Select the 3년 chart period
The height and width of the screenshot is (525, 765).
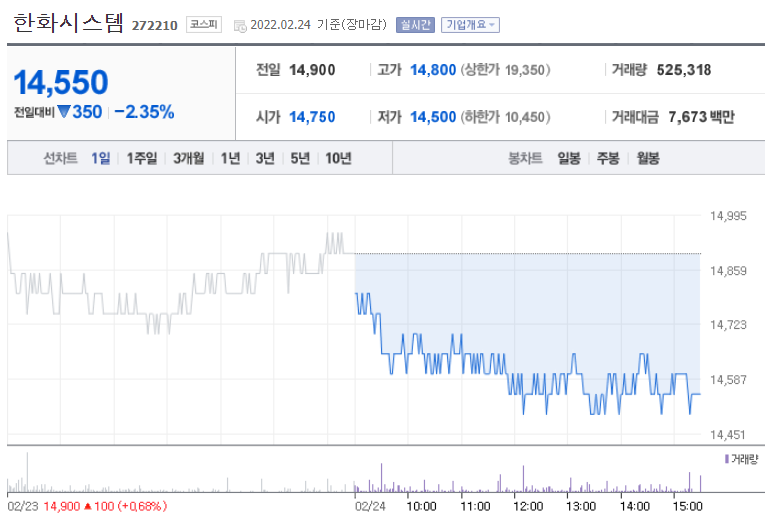265,158
